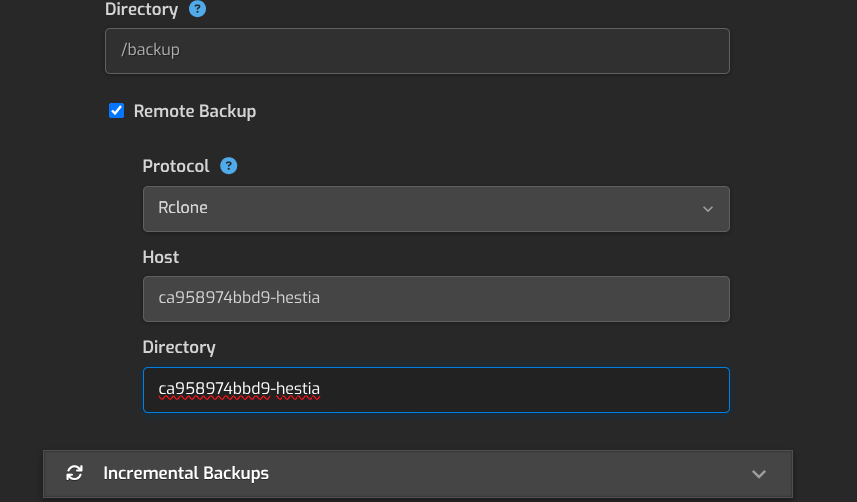Click the word Rclone in Protocol selector
This screenshot has height=502, width=857.
[x=183, y=208]
